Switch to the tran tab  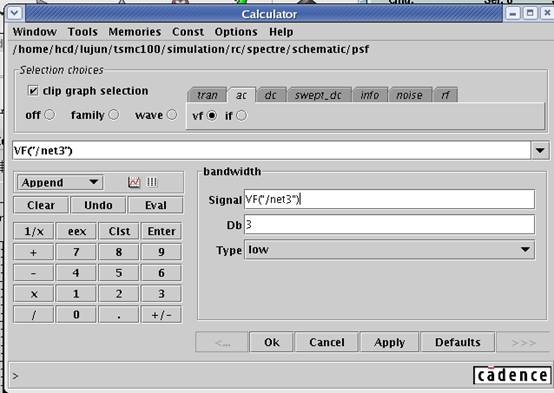[207, 95]
